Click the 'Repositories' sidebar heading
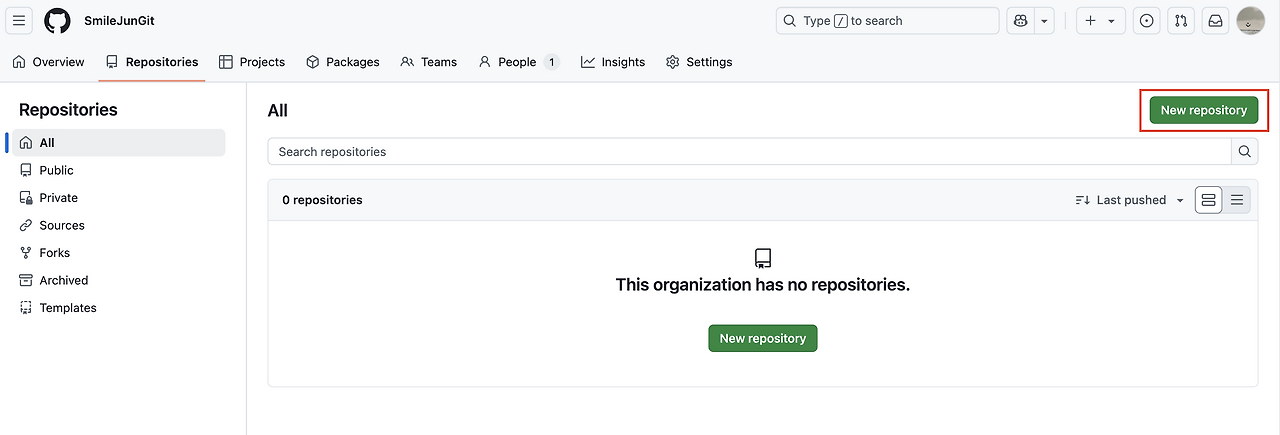The image size is (1280, 435). pos(68,110)
